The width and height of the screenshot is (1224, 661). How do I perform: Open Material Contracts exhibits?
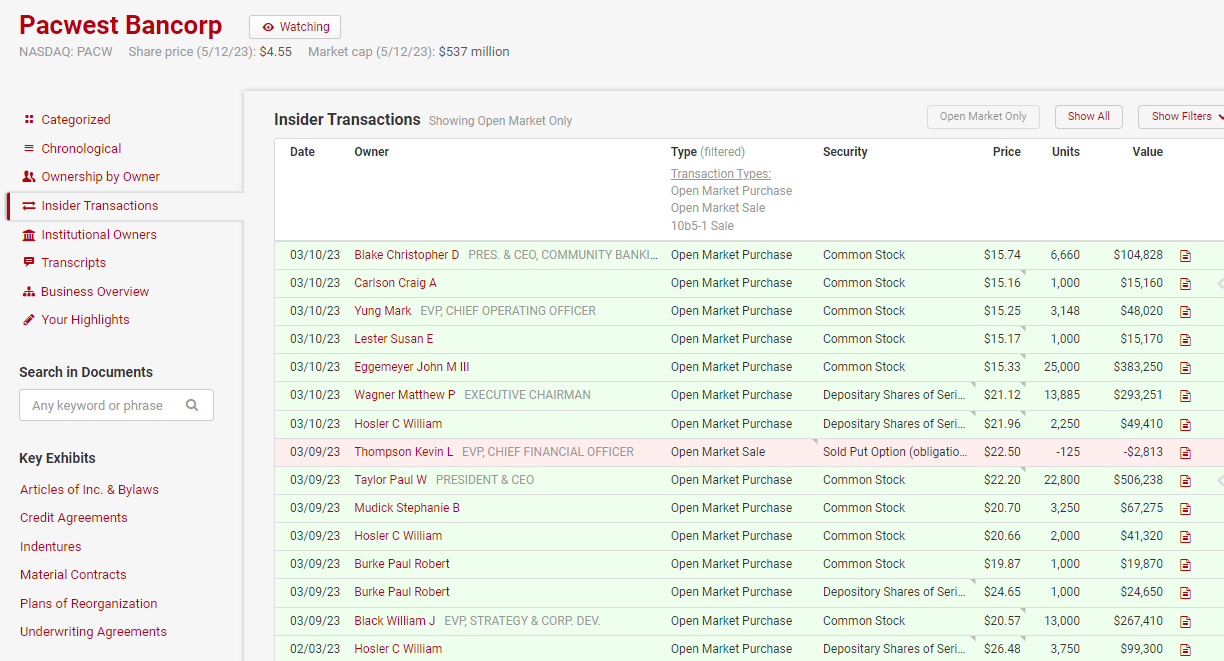click(73, 574)
